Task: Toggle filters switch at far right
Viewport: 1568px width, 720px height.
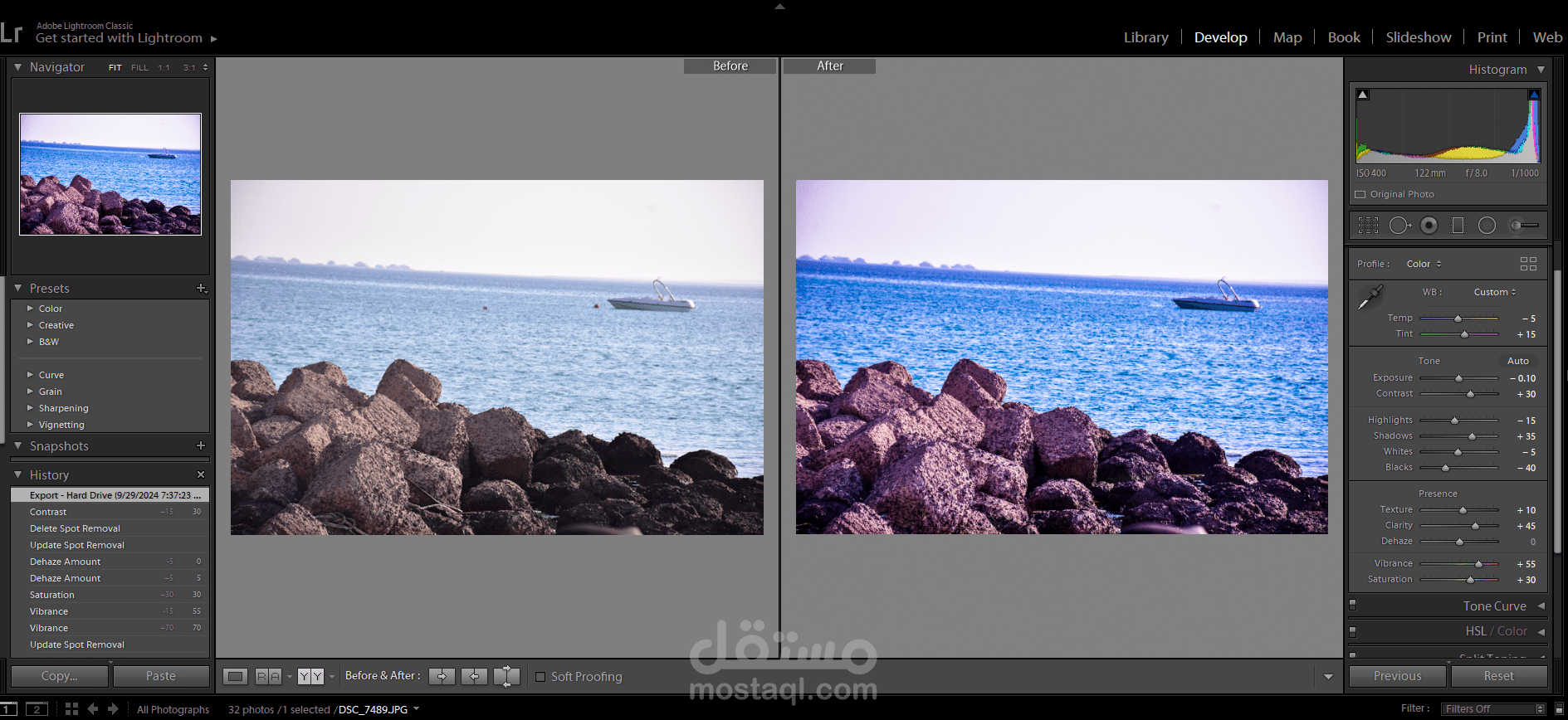Action: 1559,709
